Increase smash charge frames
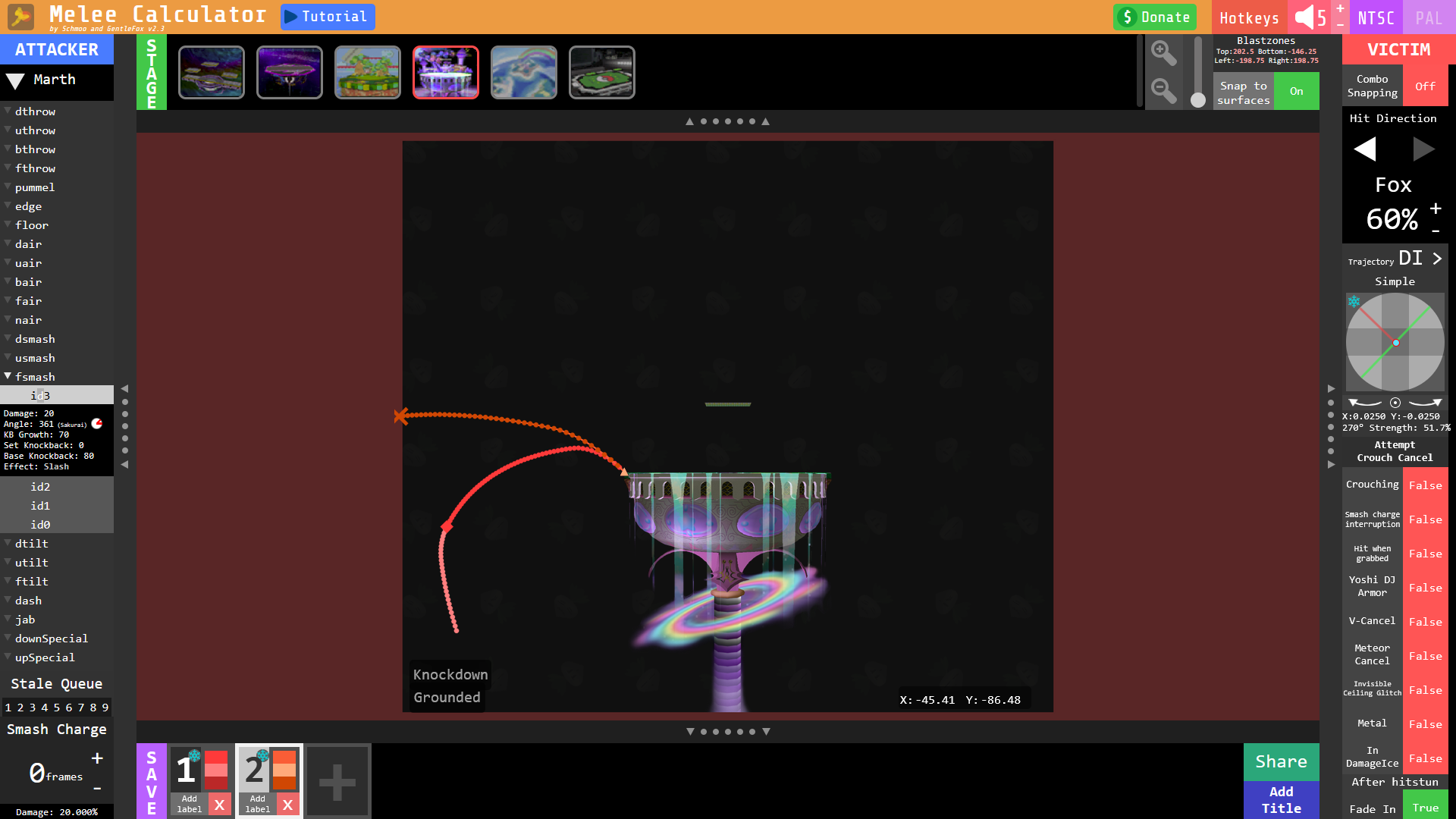1456x819 pixels. pyautogui.click(x=97, y=758)
